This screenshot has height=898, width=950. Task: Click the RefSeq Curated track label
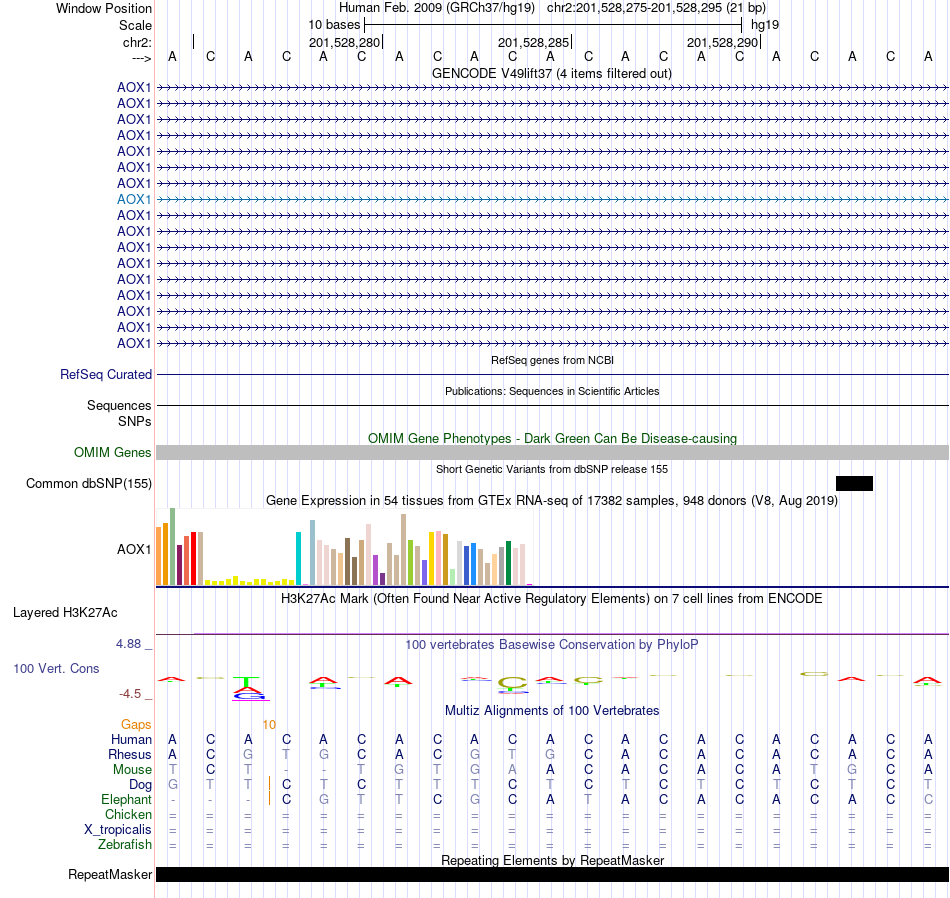click(x=106, y=374)
